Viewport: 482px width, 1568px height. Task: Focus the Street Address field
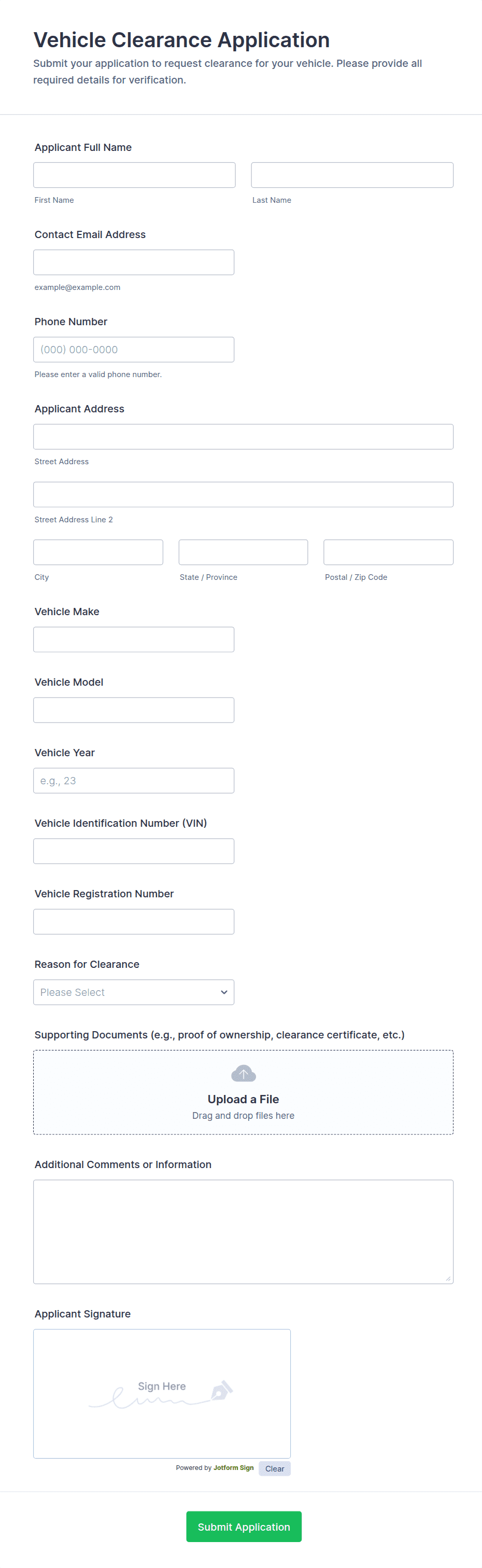pos(244,436)
